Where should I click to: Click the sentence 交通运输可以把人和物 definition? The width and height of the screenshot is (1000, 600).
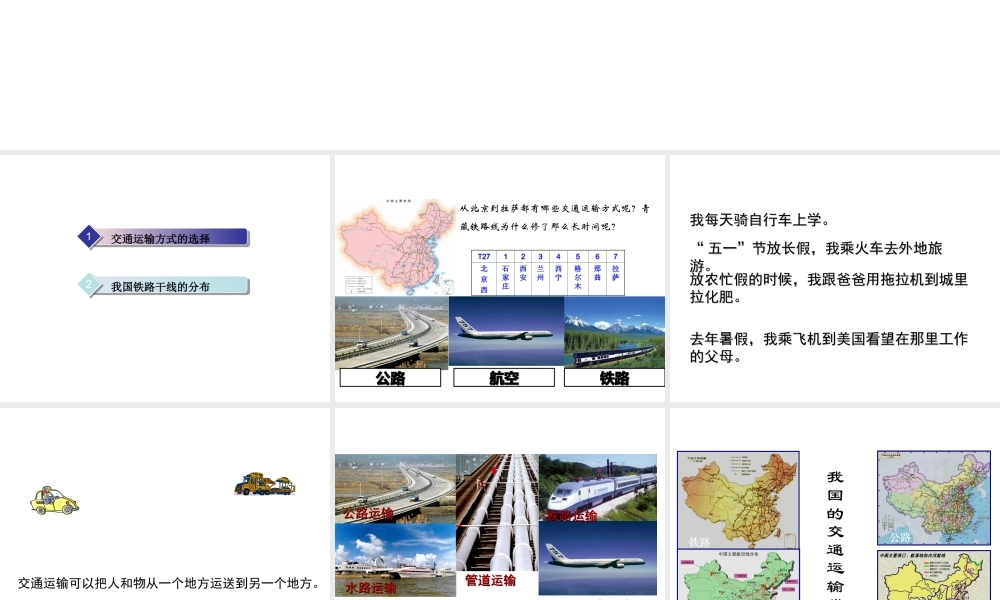click(x=169, y=583)
